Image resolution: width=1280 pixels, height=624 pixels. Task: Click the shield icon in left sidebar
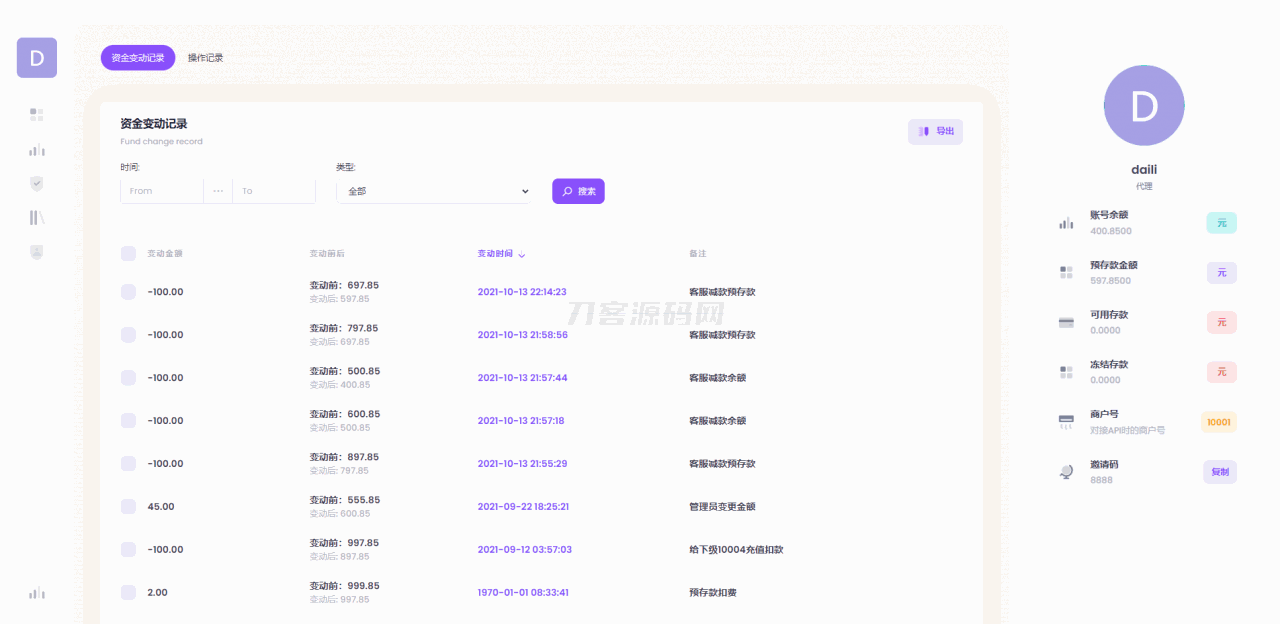click(x=37, y=184)
